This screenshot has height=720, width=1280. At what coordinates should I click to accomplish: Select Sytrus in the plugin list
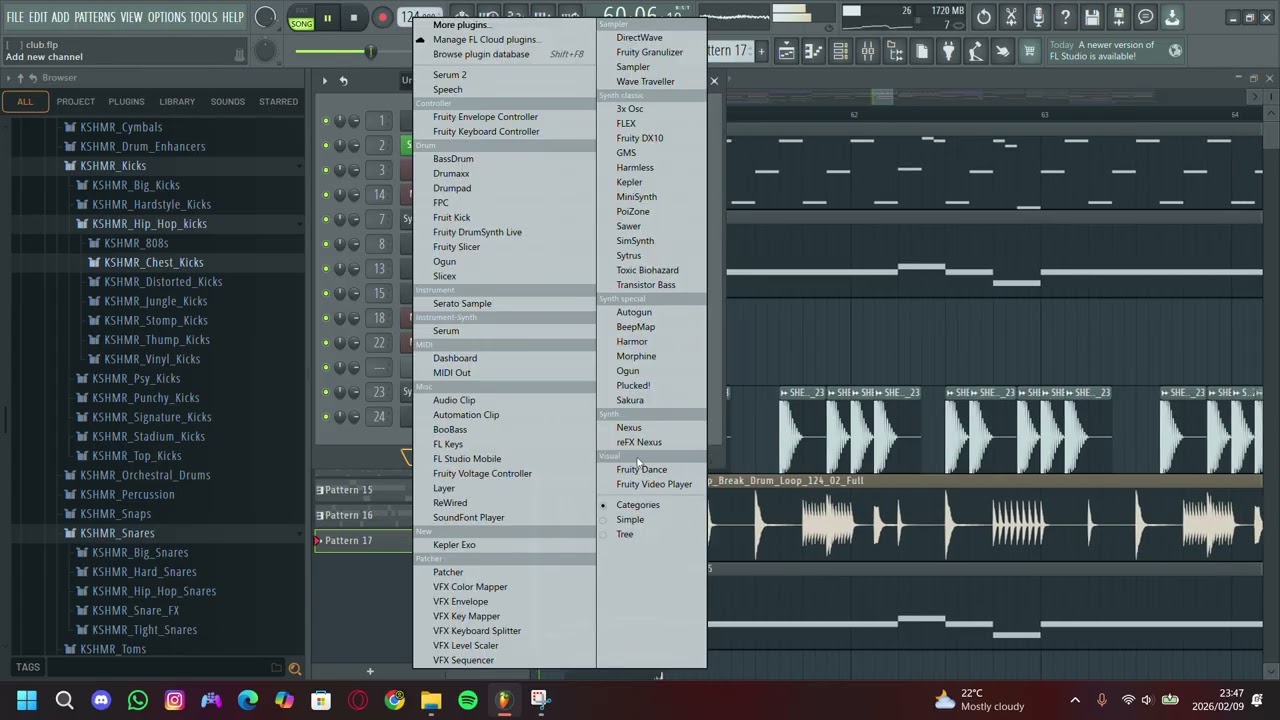click(629, 256)
